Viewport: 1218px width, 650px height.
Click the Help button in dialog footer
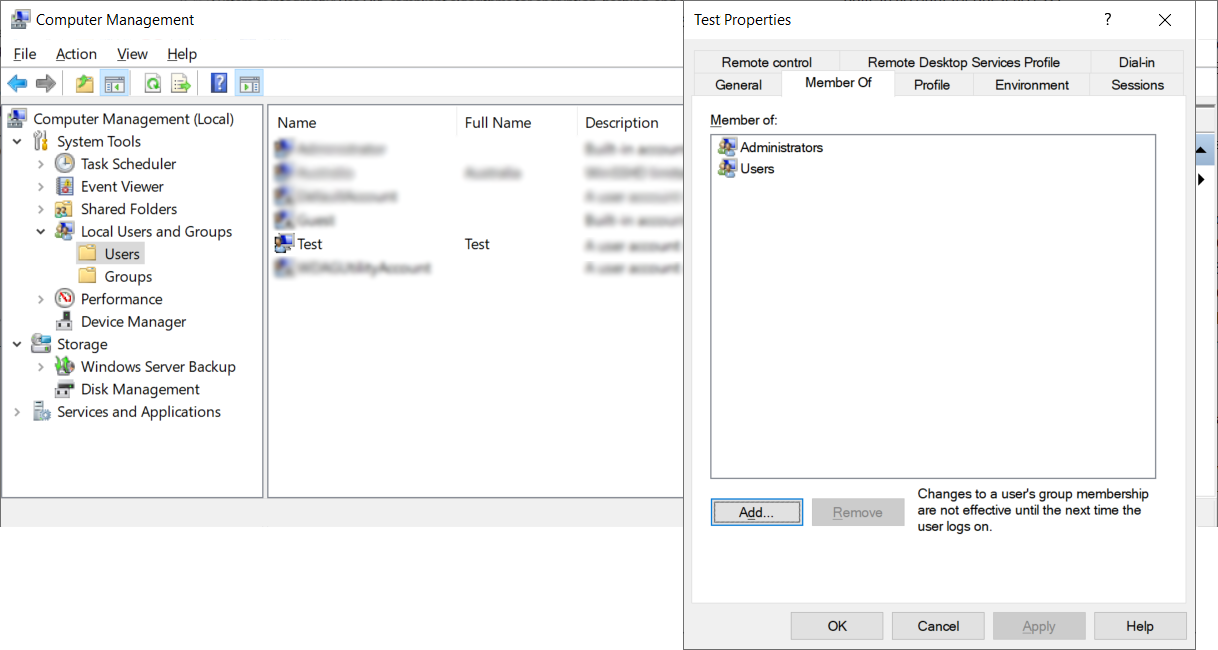1140,626
